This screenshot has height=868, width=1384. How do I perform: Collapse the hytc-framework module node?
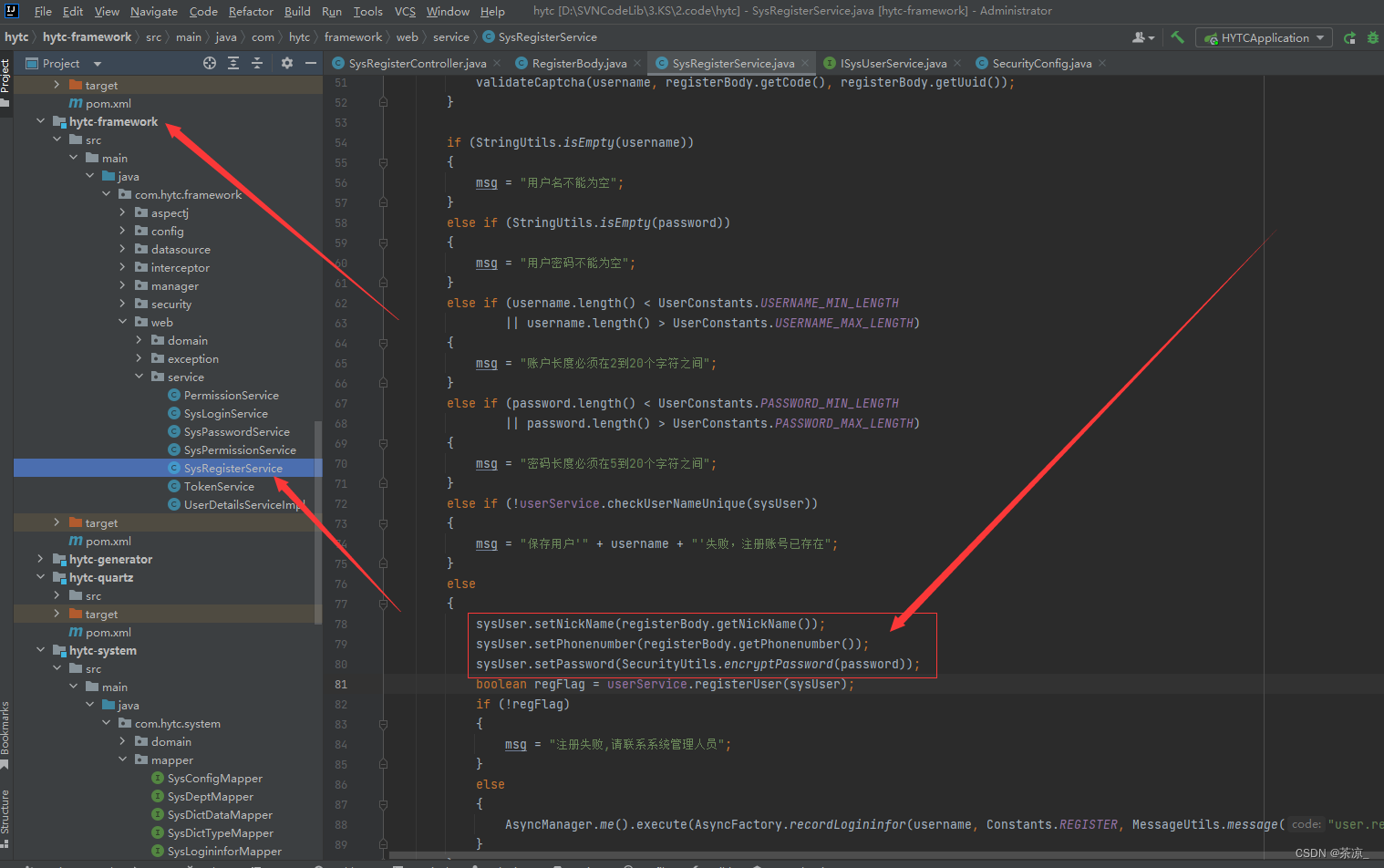[x=40, y=120]
